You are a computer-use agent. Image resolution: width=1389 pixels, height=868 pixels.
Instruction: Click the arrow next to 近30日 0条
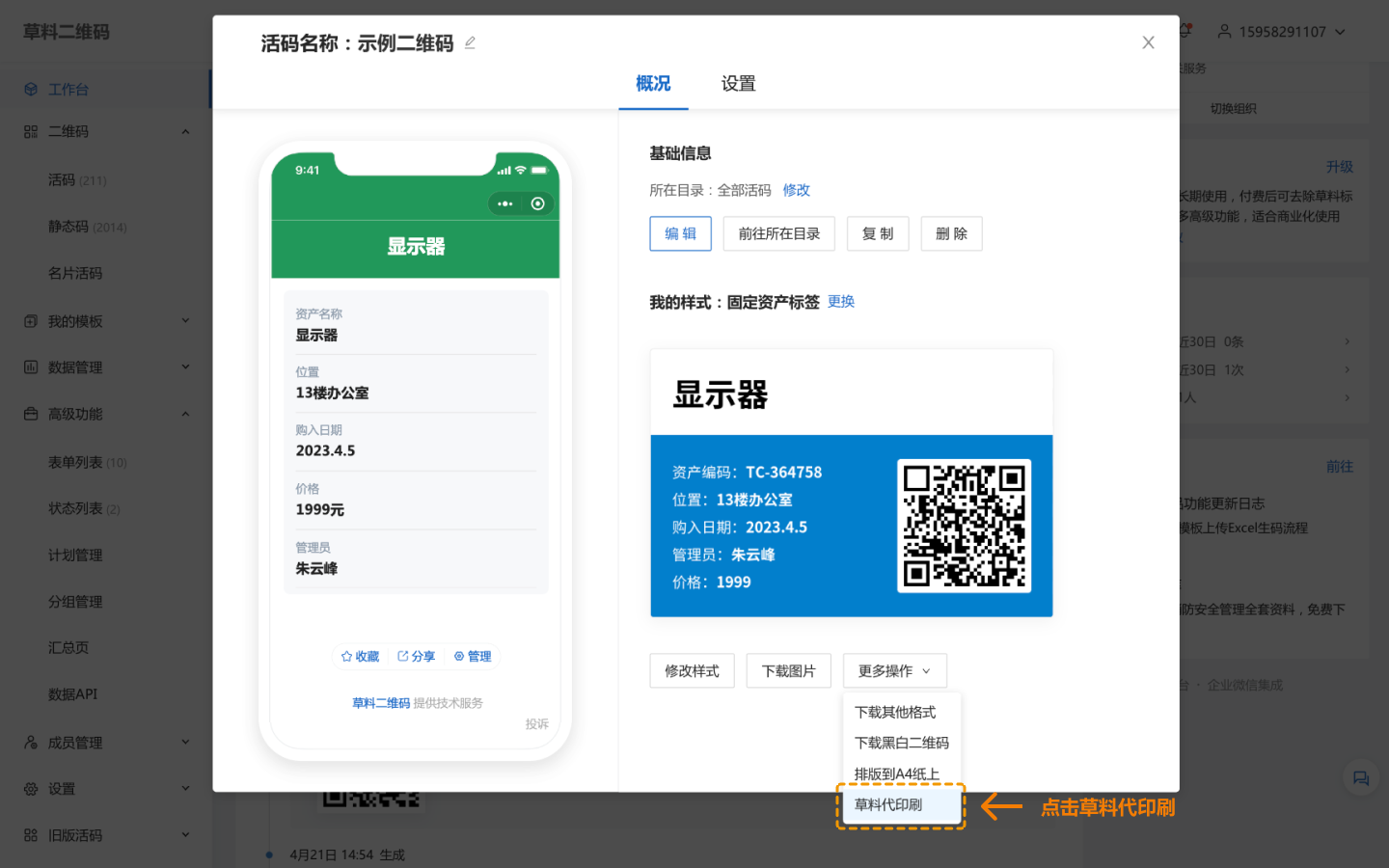click(1348, 341)
